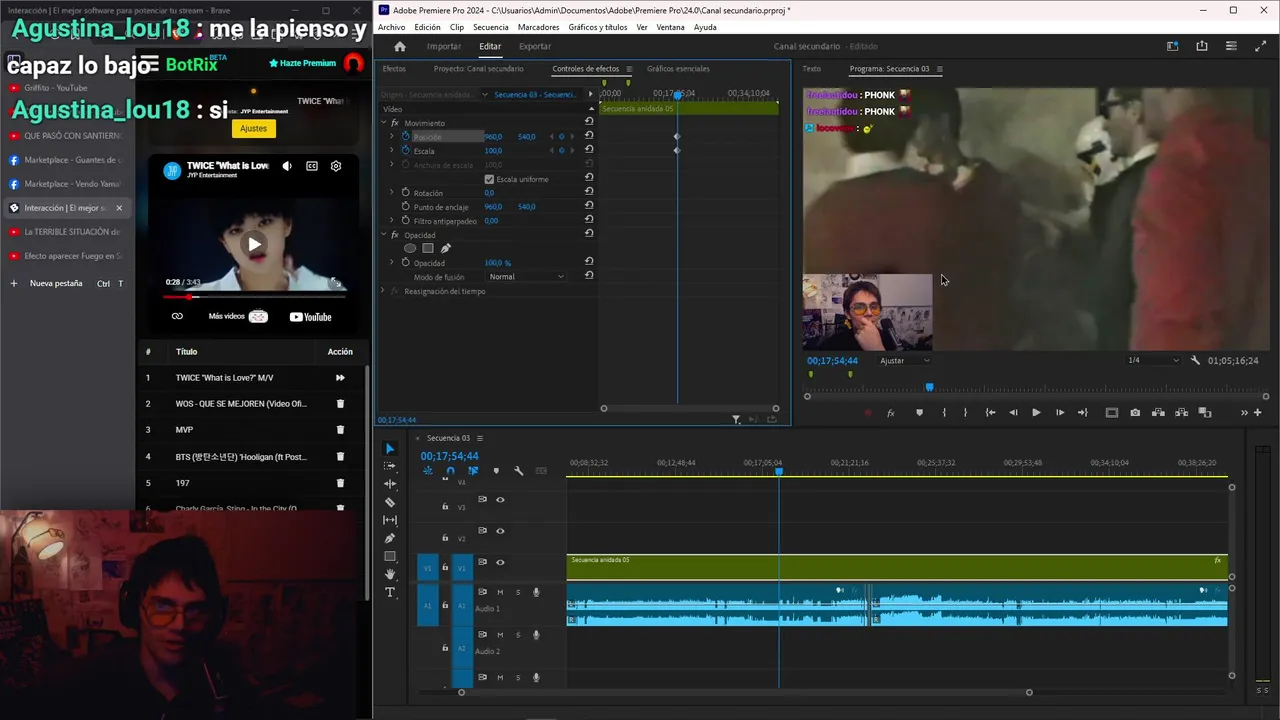Open the button editor plus icon

pyautogui.click(x=1258, y=413)
